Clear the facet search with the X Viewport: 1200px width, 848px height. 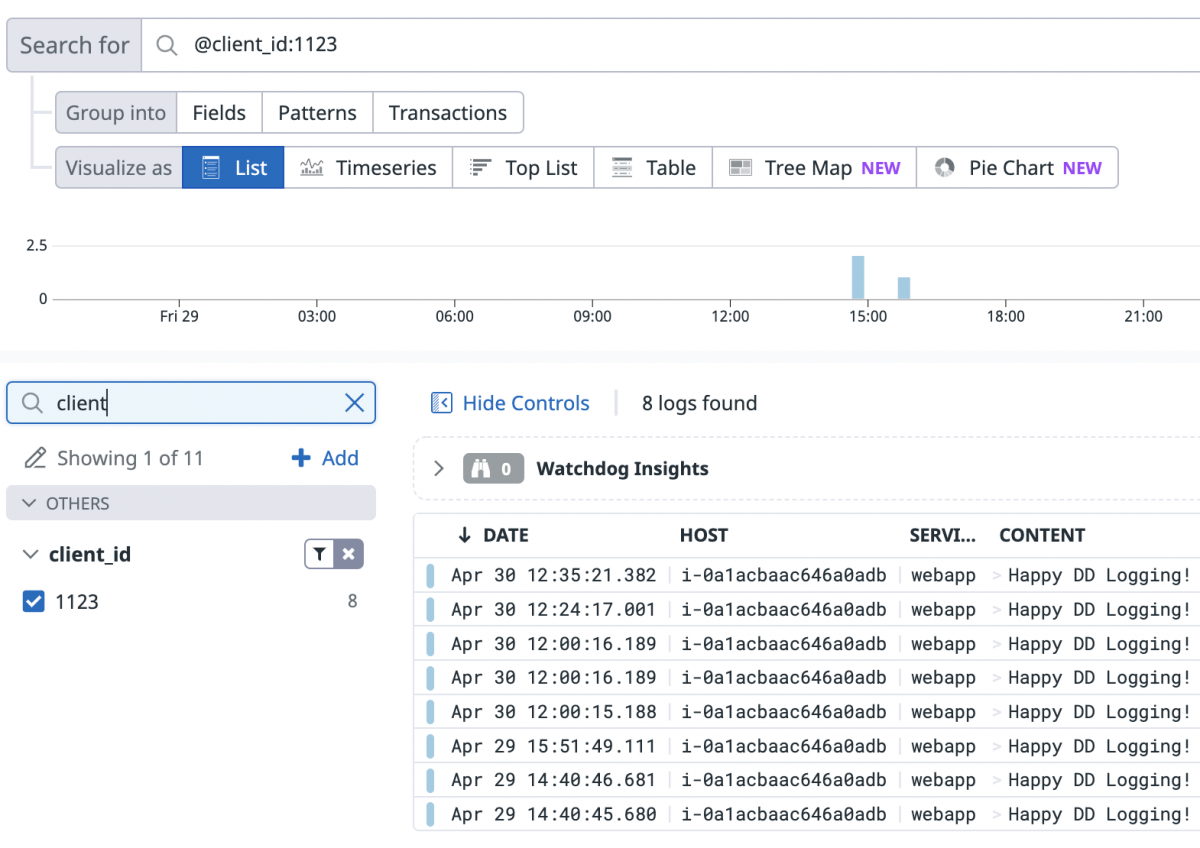354,402
